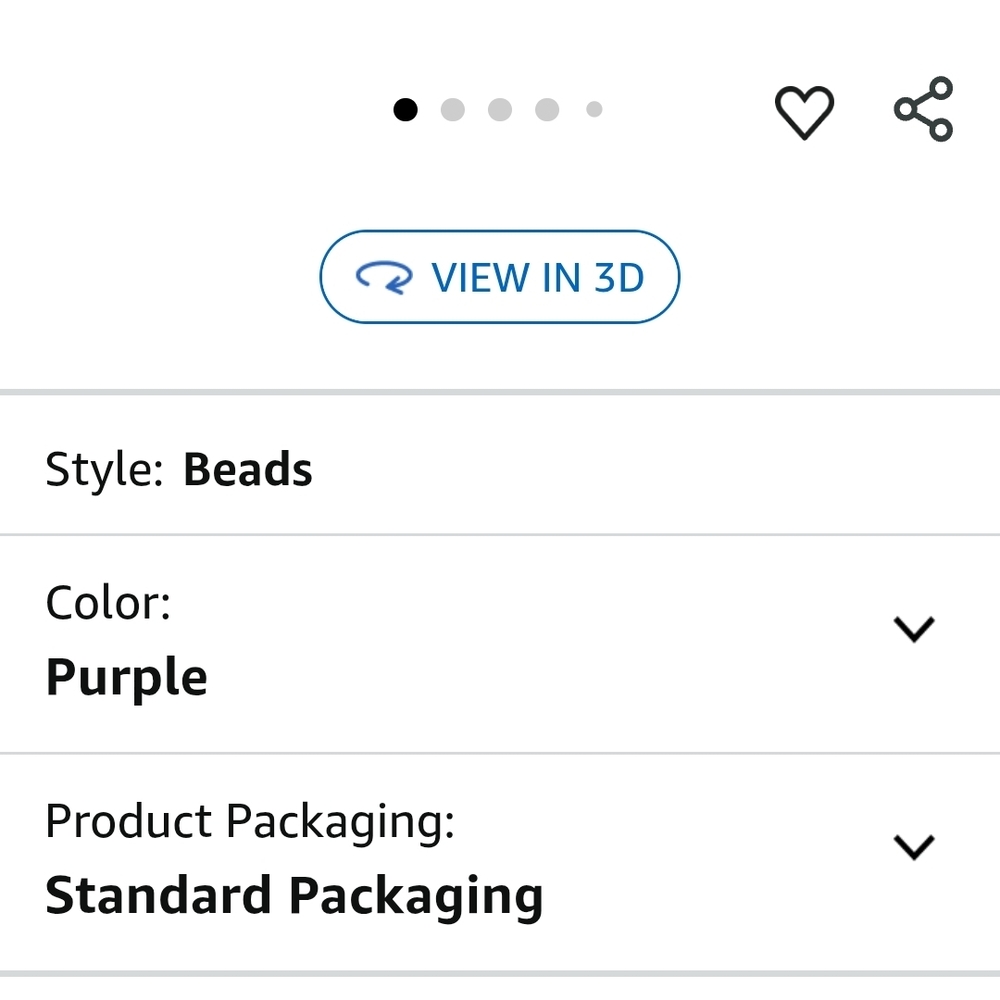Jump to second image carousel dot
The width and height of the screenshot is (1000, 1000).
(x=453, y=110)
